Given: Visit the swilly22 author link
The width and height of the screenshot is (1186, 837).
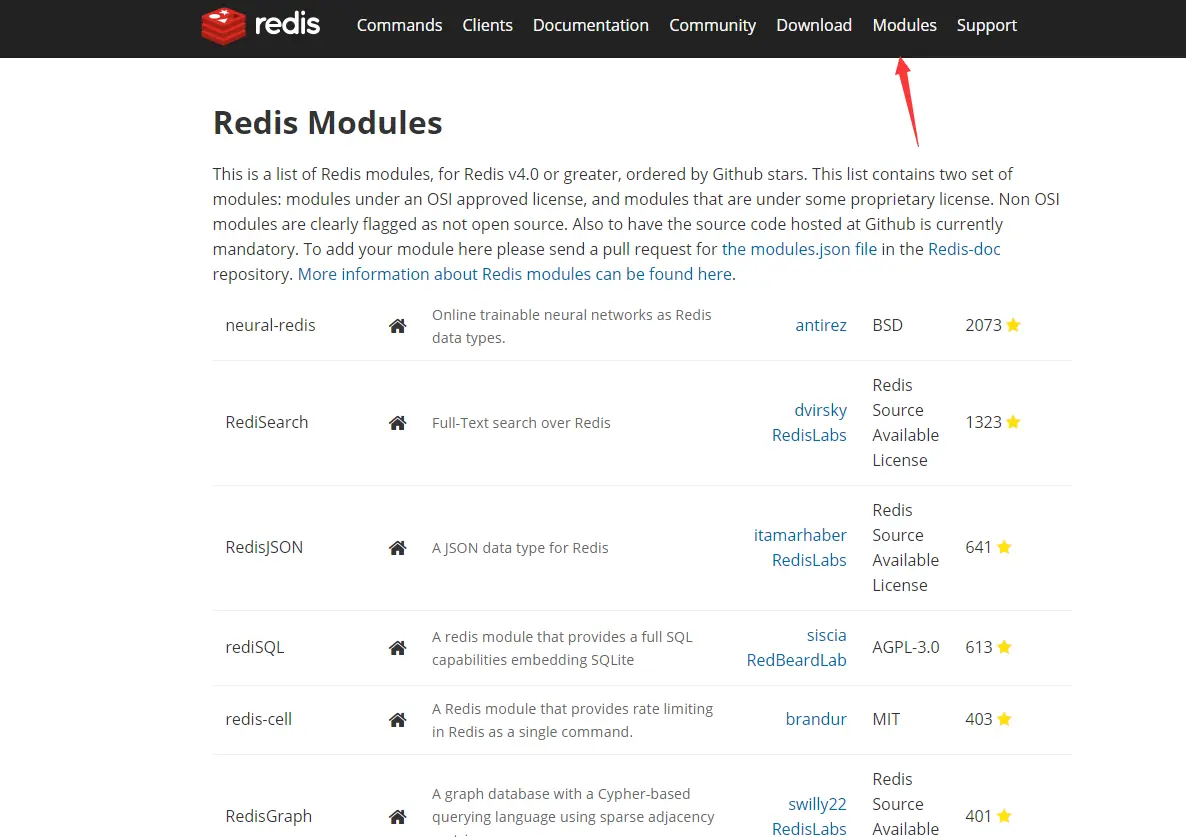Looking at the screenshot, I should pyautogui.click(x=817, y=804).
